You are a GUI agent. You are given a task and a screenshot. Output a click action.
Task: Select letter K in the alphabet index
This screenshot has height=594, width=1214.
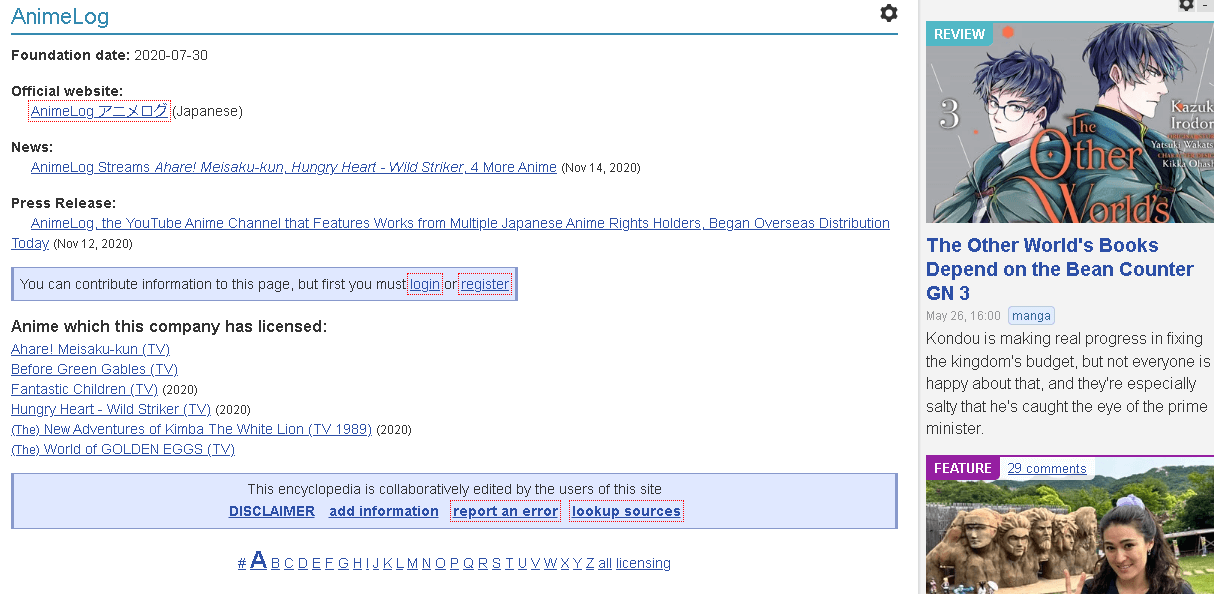pyautogui.click(x=388, y=563)
